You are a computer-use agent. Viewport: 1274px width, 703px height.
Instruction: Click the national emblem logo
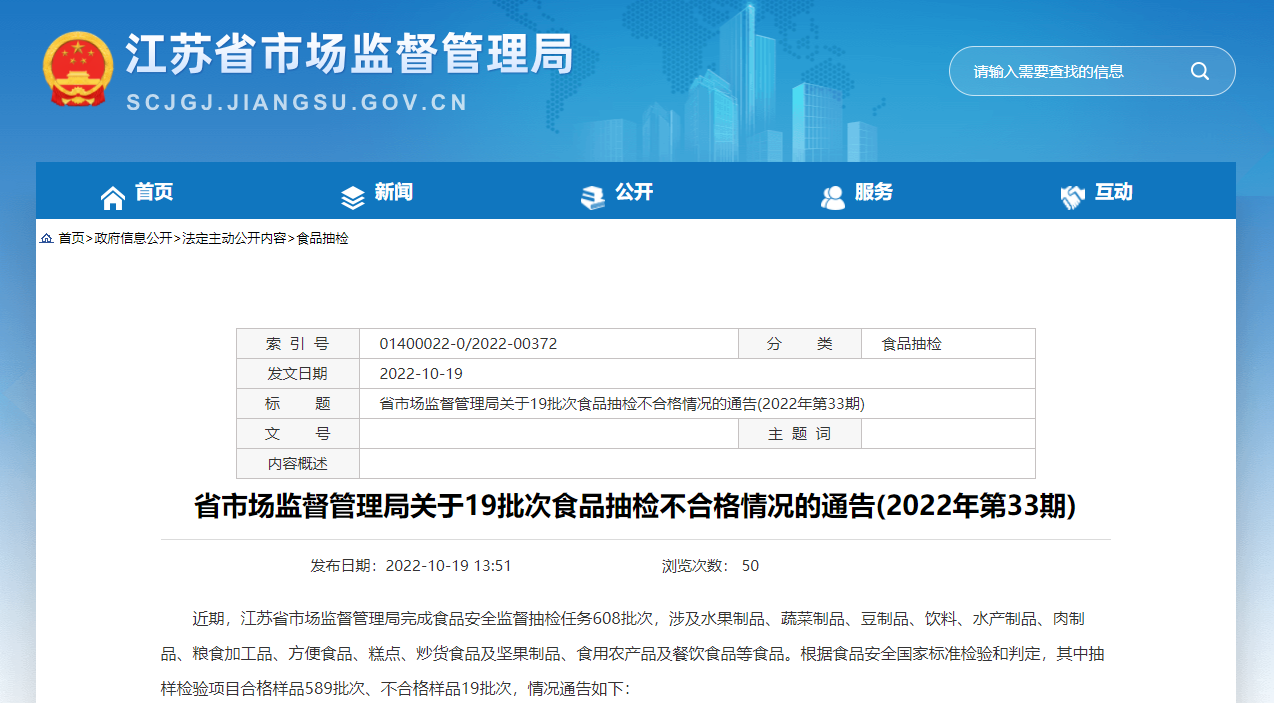(x=78, y=69)
